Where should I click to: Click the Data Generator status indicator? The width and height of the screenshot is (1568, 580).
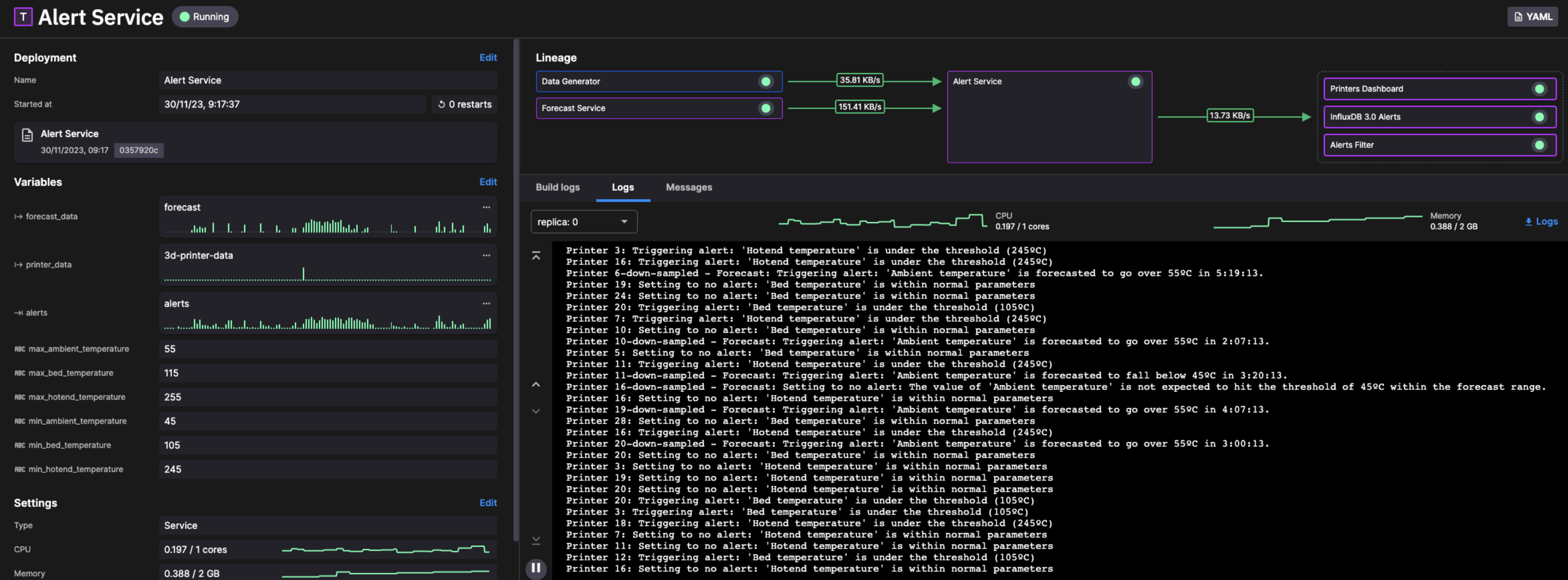coord(766,82)
